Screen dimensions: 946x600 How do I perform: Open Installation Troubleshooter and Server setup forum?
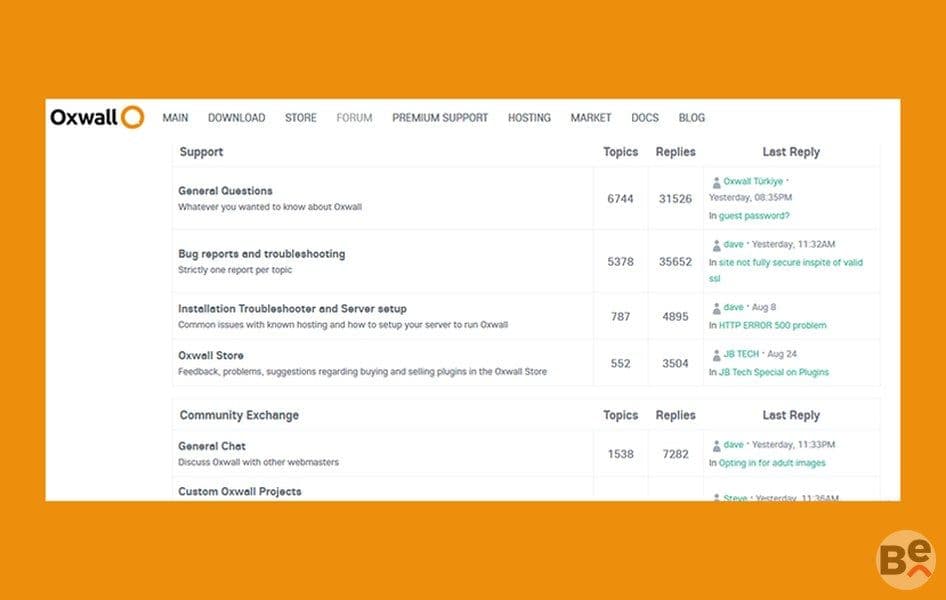tap(292, 309)
